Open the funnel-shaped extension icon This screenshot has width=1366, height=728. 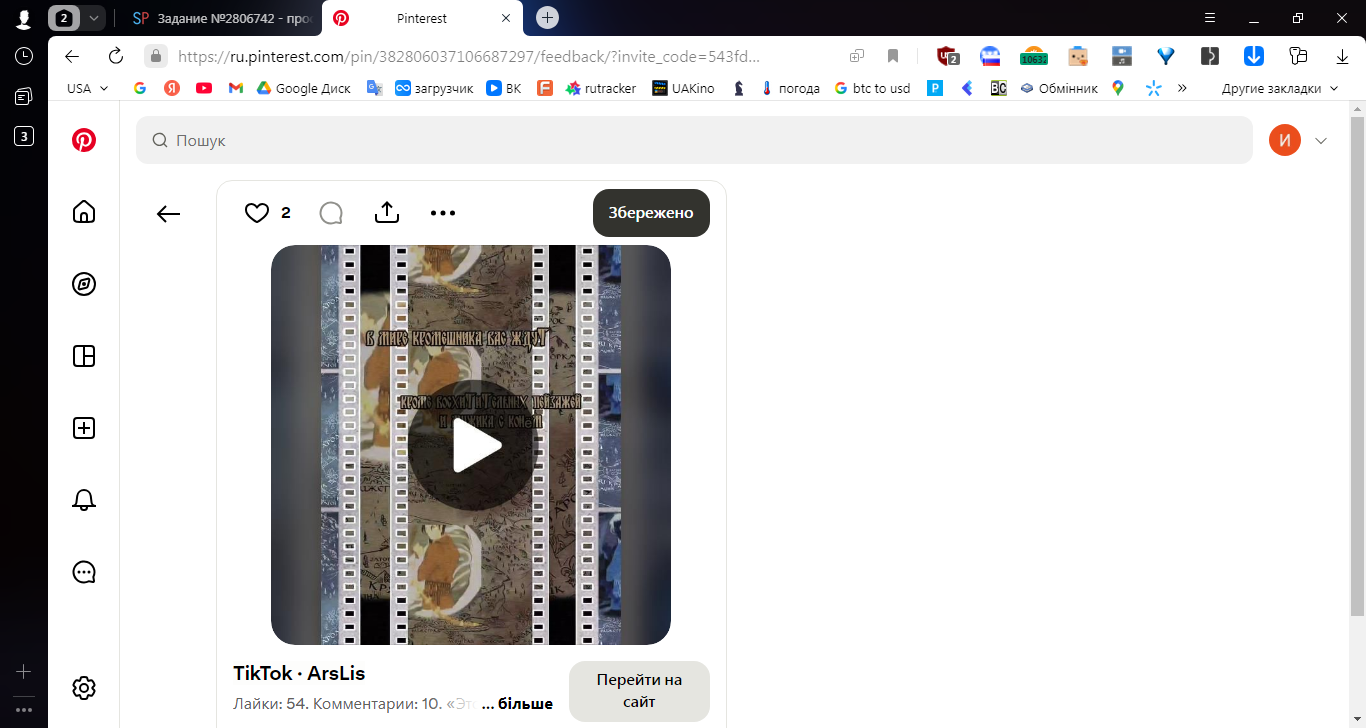point(1165,56)
